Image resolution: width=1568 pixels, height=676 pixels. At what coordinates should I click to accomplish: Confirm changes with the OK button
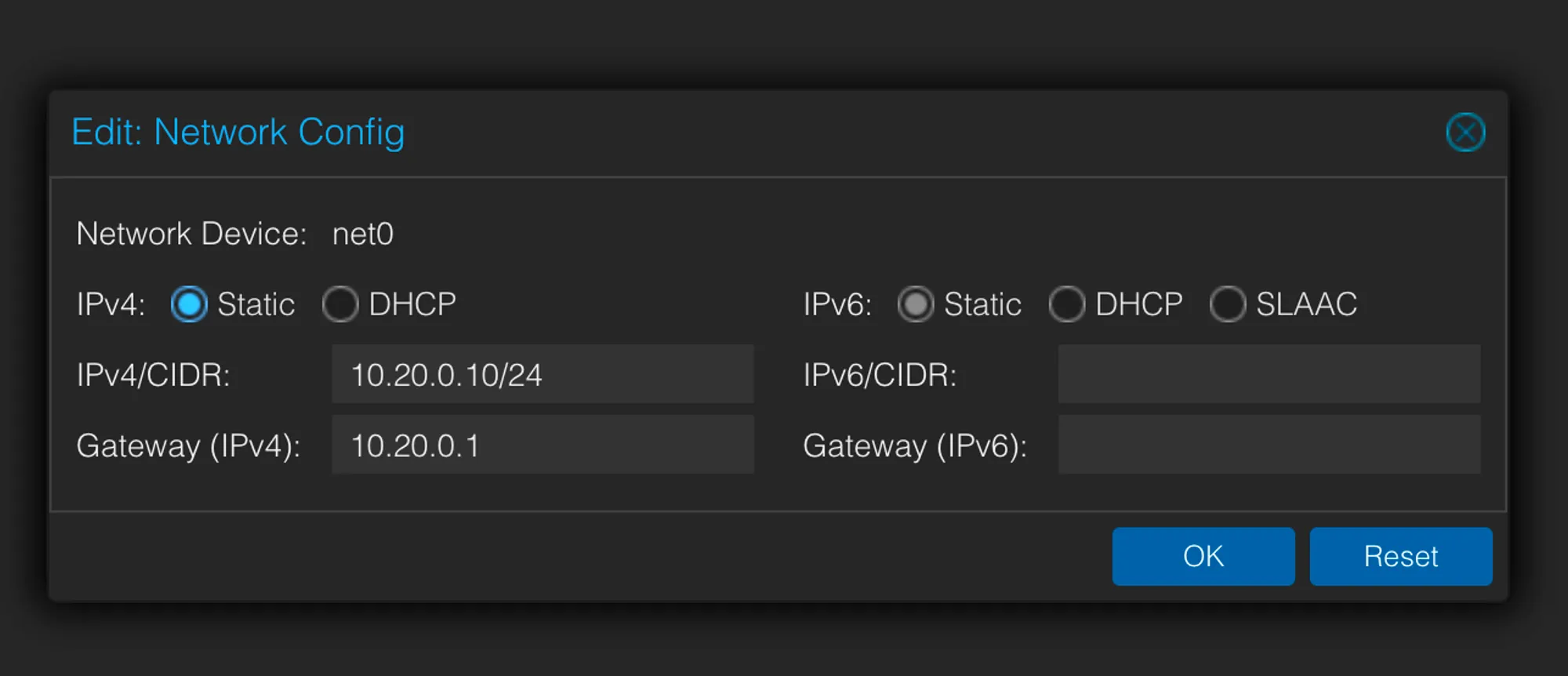tap(1203, 556)
